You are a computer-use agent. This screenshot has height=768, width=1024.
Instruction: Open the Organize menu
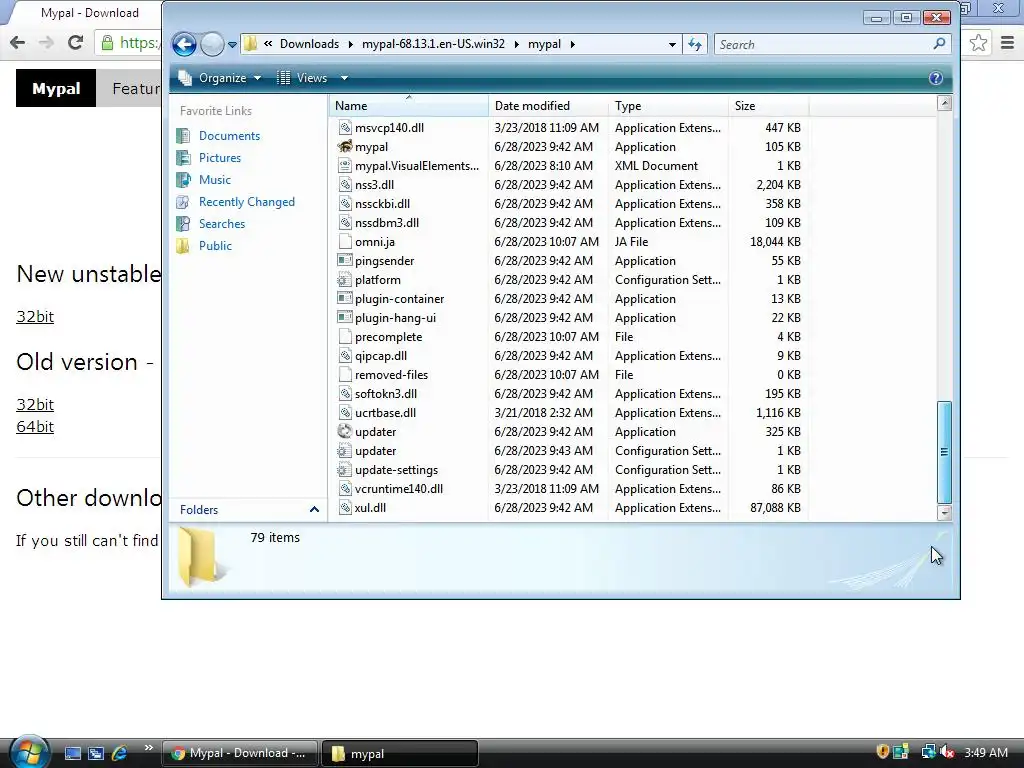pos(220,78)
